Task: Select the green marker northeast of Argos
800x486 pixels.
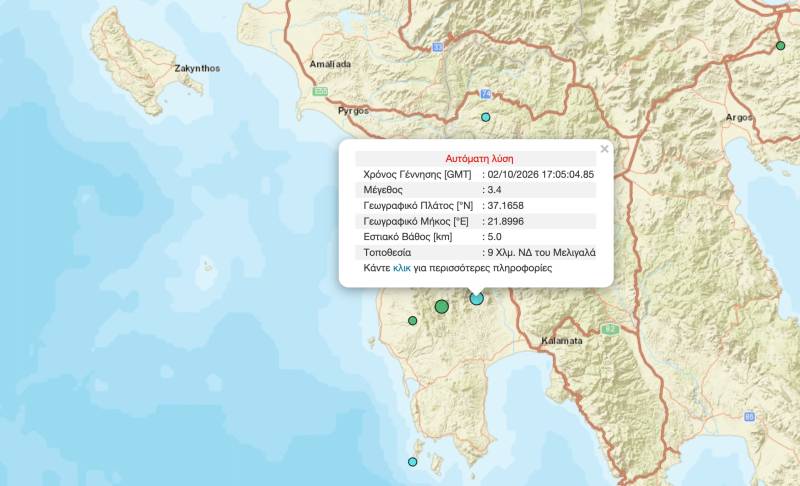Action: 780,45
